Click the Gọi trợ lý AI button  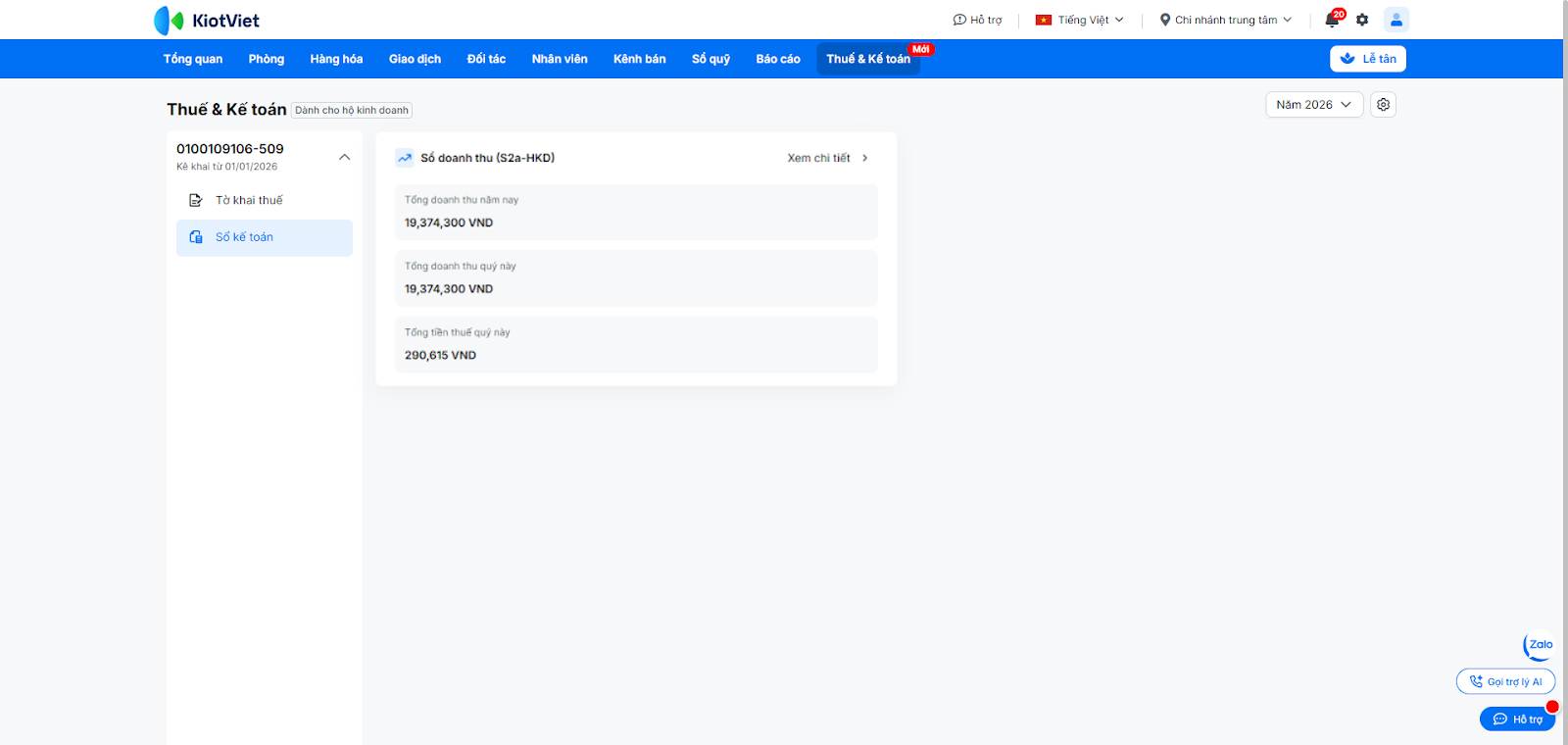[1505, 682]
